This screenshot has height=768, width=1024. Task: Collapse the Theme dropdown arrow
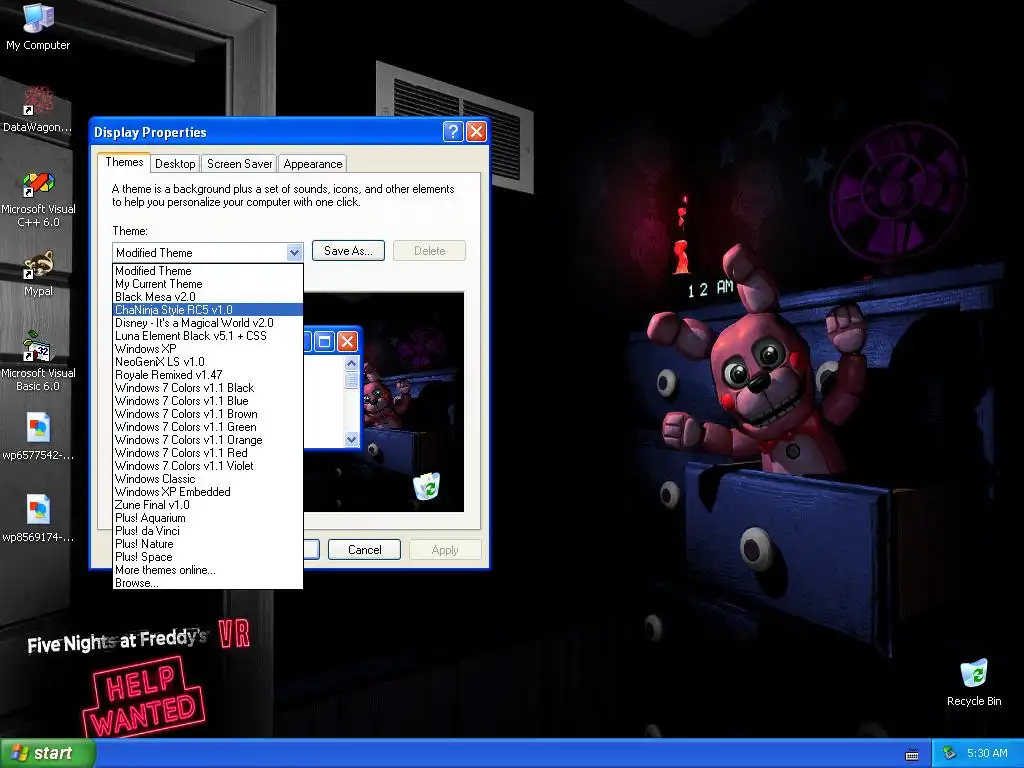coord(295,252)
